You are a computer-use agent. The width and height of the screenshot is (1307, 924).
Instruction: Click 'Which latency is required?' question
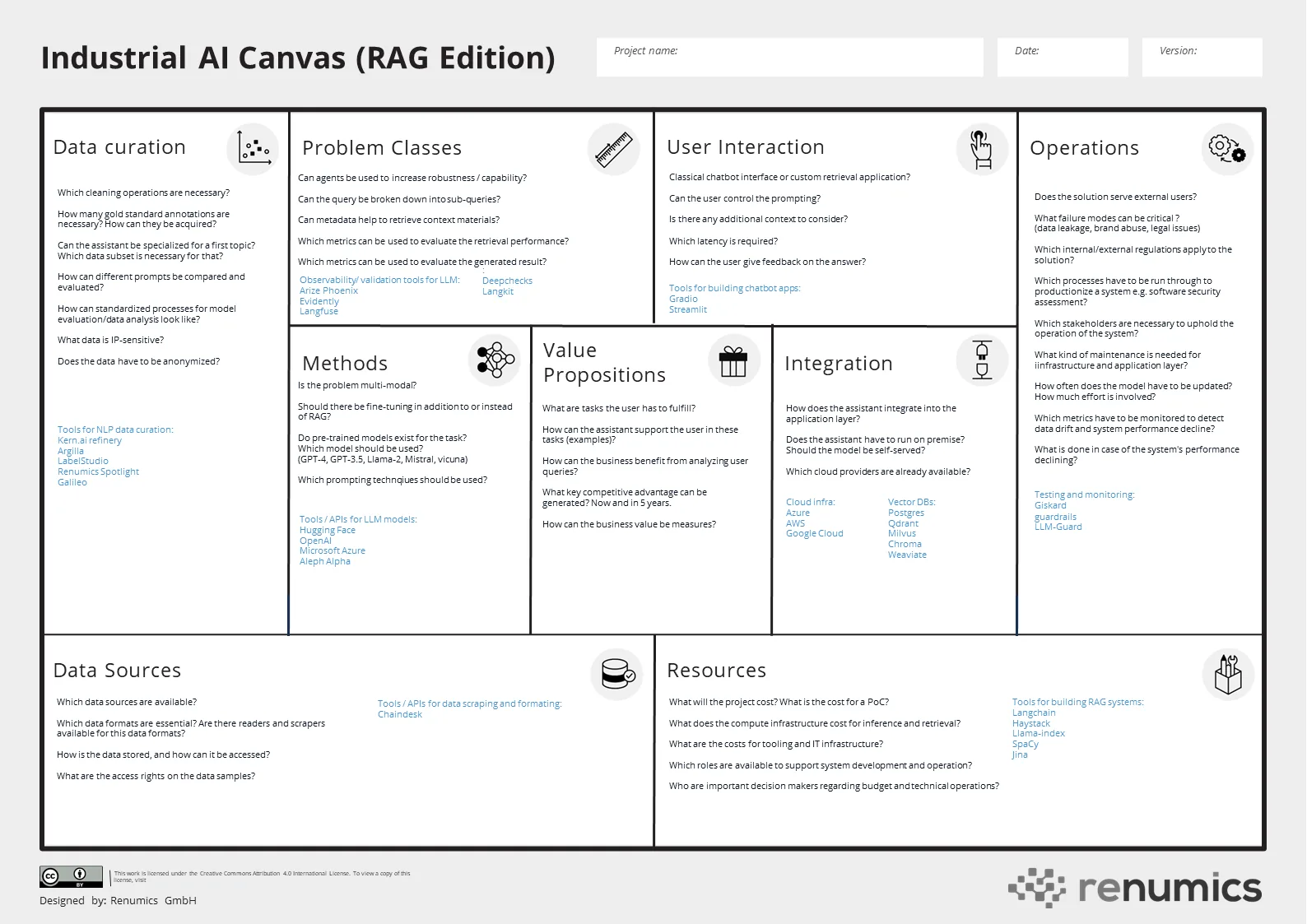[x=723, y=241]
